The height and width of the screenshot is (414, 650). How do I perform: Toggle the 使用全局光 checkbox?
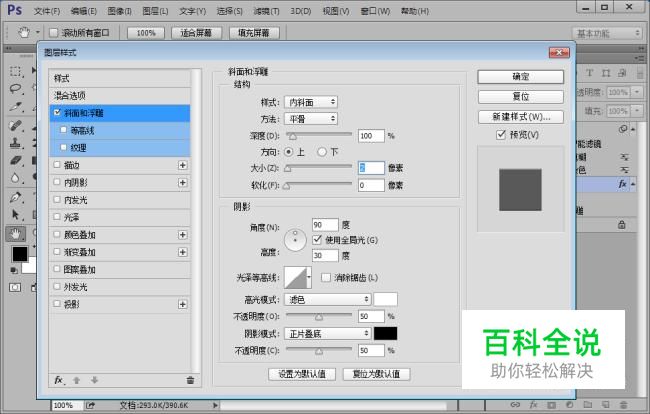pyautogui.click(x=317, y=240)
